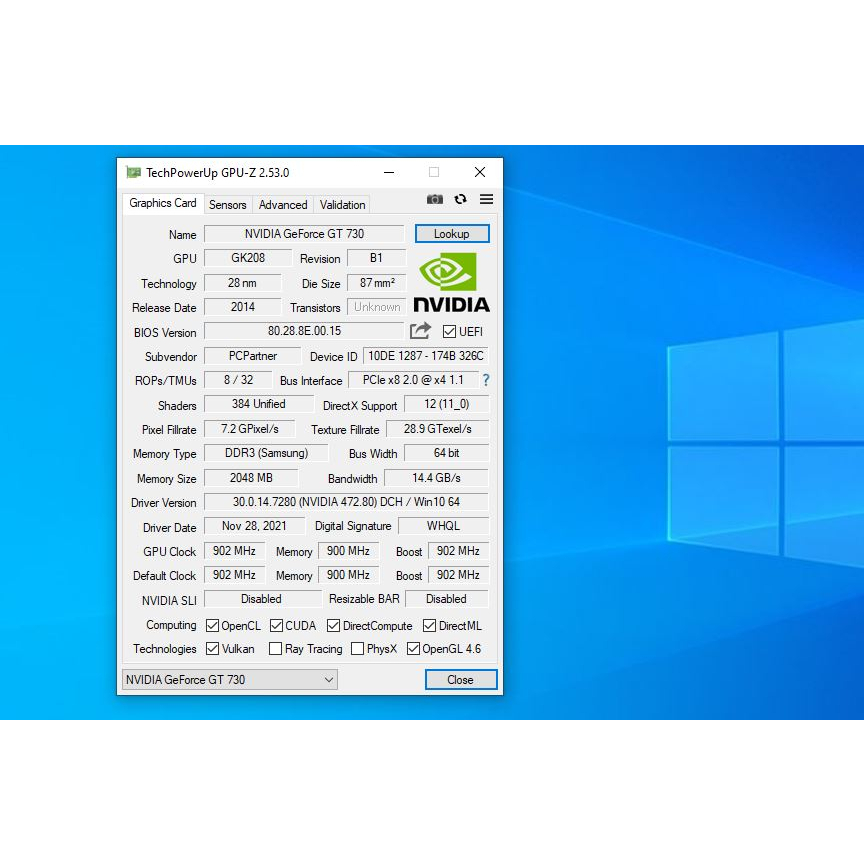The width and height of the screenshot is (864, 864).
Task: Toggle the CUDA checkbox
Action: [x=276, y=626]
